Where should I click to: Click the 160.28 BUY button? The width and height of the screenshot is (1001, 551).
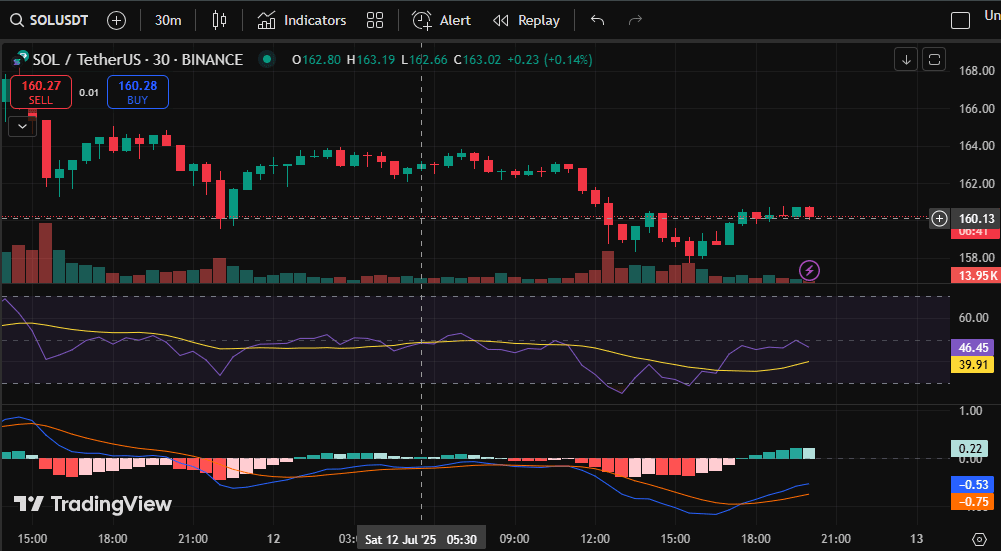(x=138, y=92)
